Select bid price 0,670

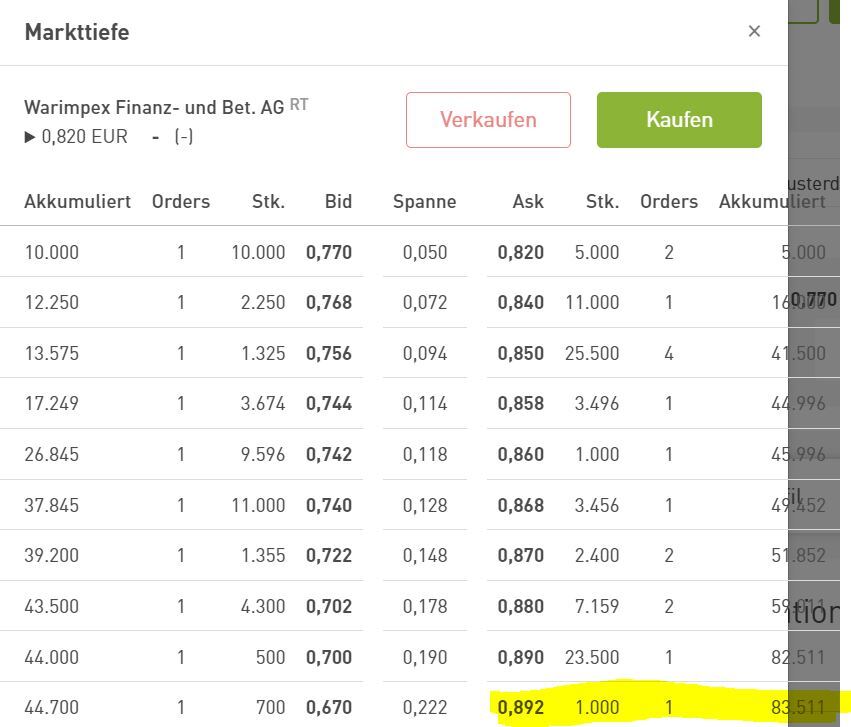(x=329, y=707)
